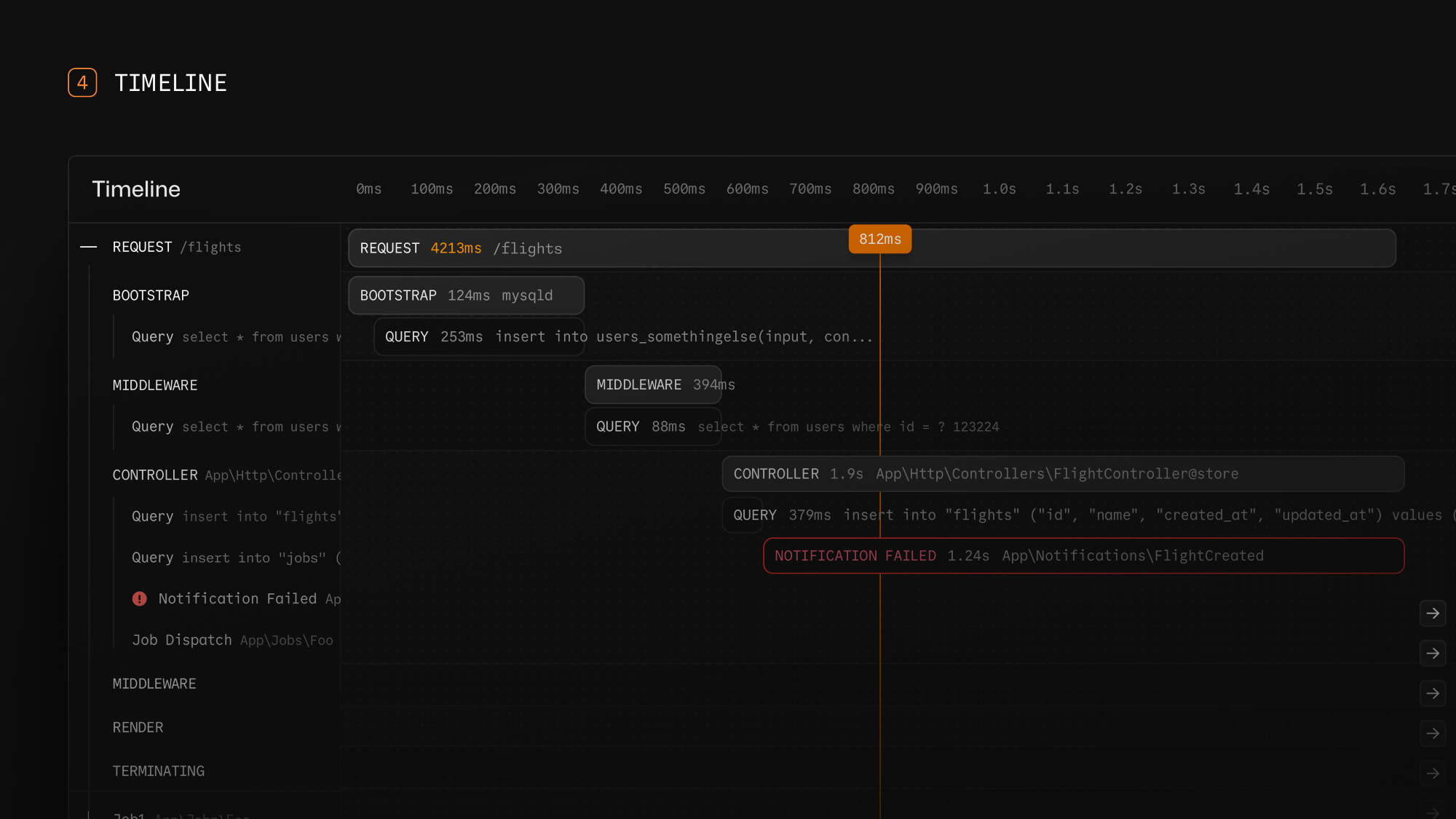The height and width of the screenshot is (819, 1456).
Task: Click the arrow button in the MIDDLEWARE row
Action: [1432, 694]
